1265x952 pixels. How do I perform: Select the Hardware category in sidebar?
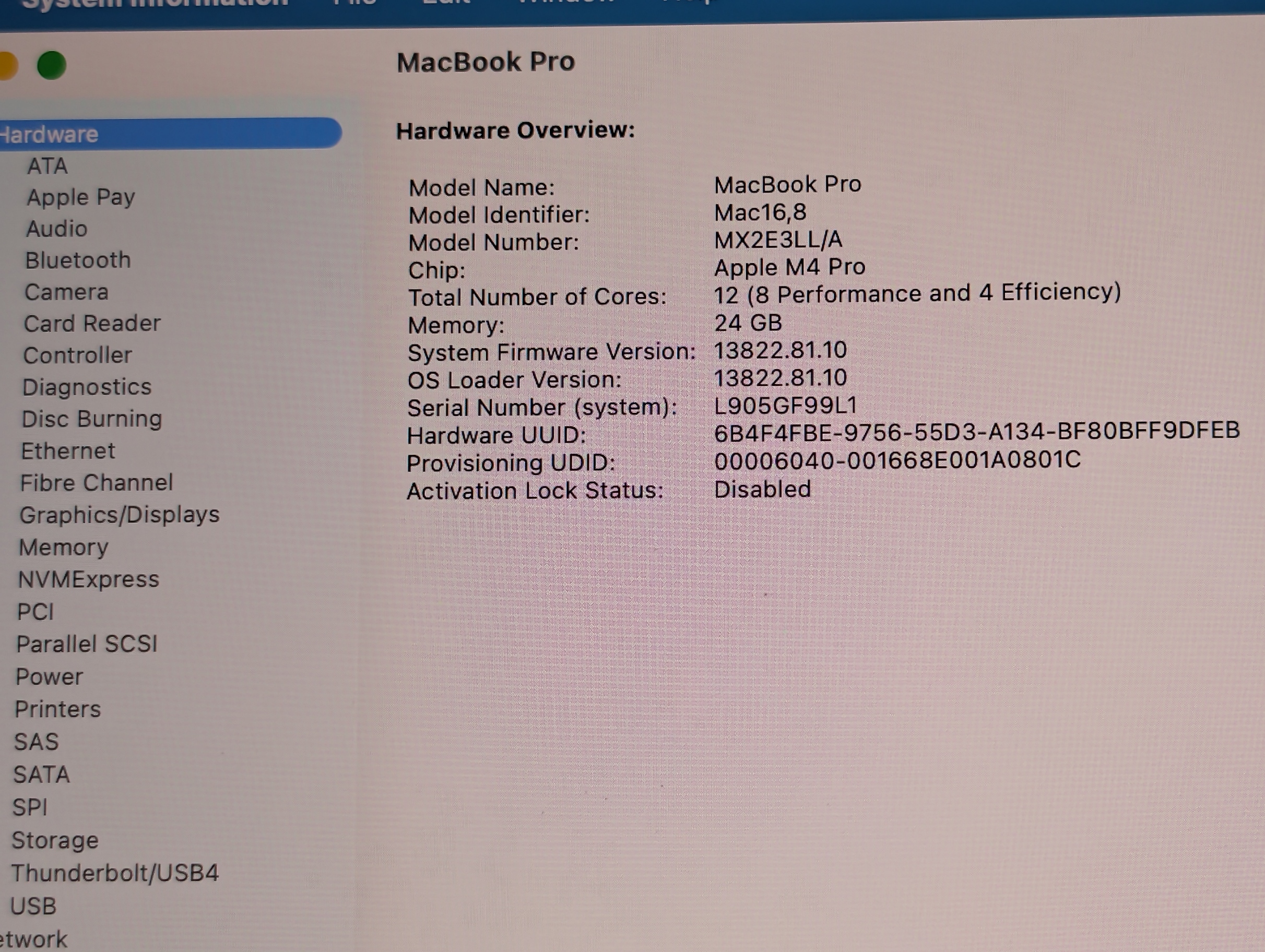tap(50, 134)
